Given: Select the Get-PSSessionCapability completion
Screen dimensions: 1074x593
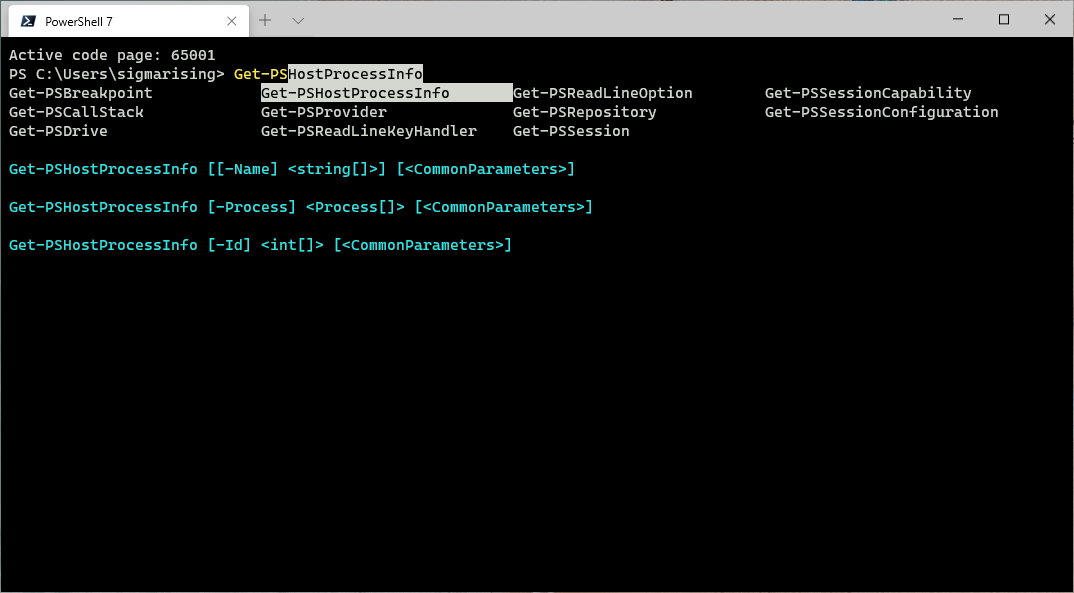Looking at the screenshot, I should click(x=867, y=92).
